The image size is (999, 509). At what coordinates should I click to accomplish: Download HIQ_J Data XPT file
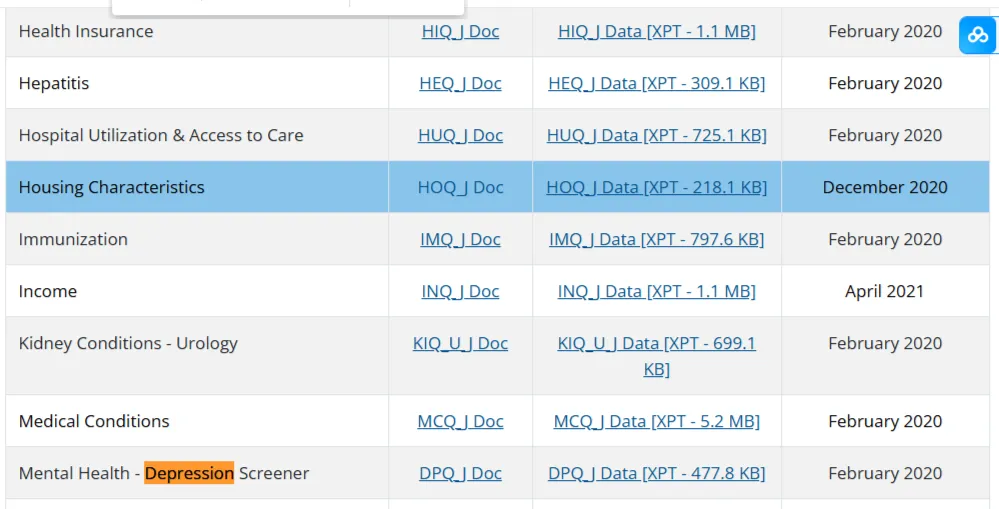(657, 31)
